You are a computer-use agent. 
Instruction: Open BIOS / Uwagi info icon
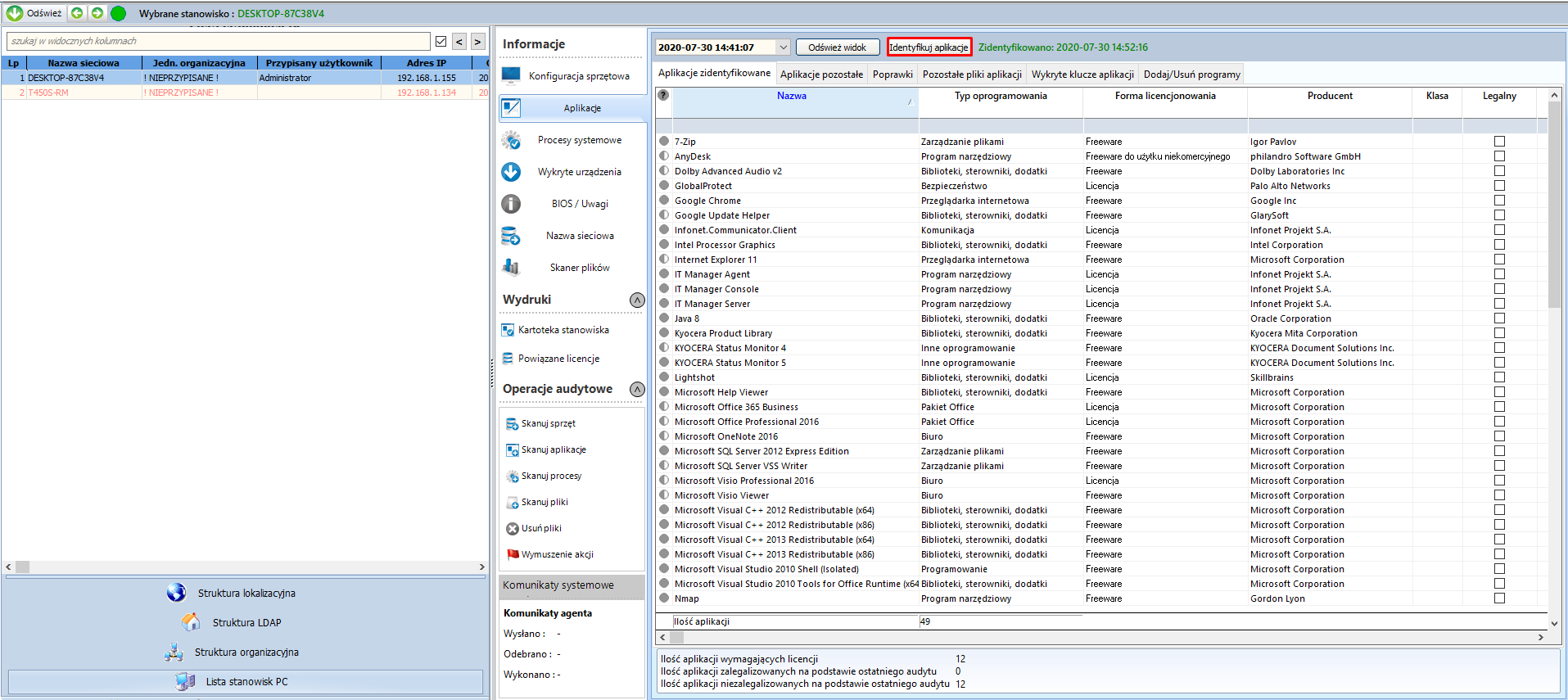click(x=512, y=204)
